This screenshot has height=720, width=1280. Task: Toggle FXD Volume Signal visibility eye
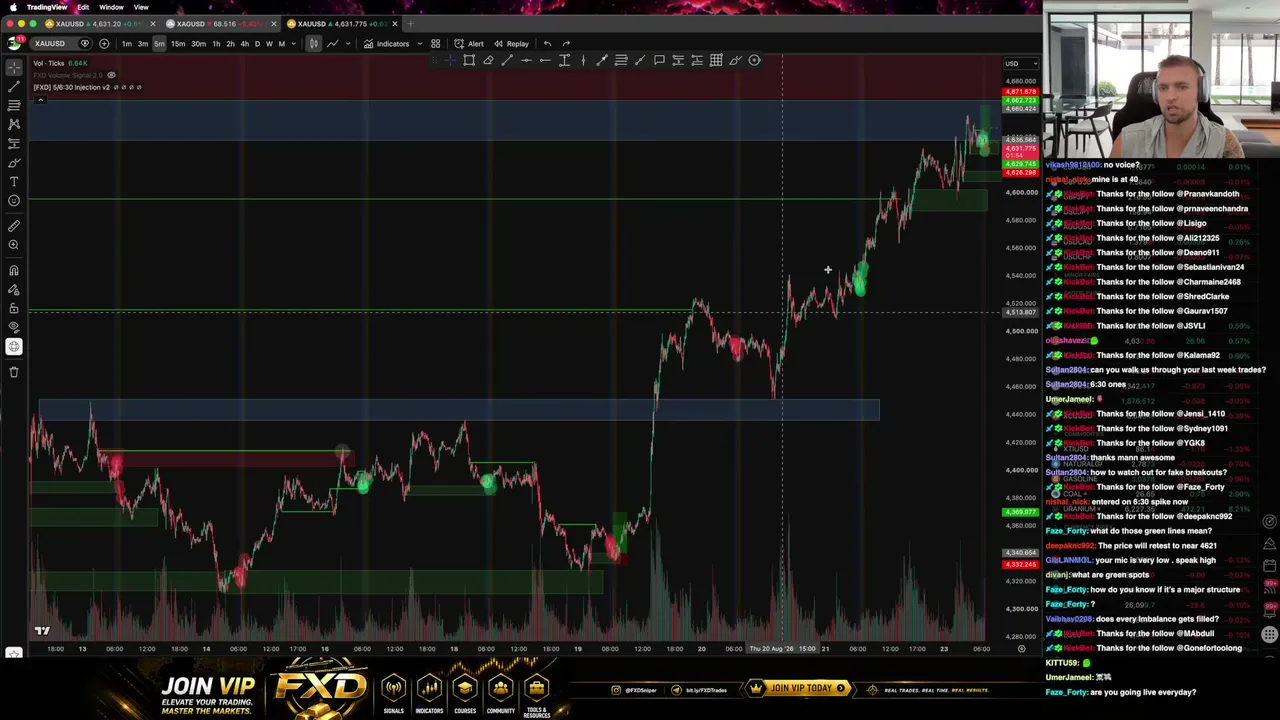[x=111, y=75]
